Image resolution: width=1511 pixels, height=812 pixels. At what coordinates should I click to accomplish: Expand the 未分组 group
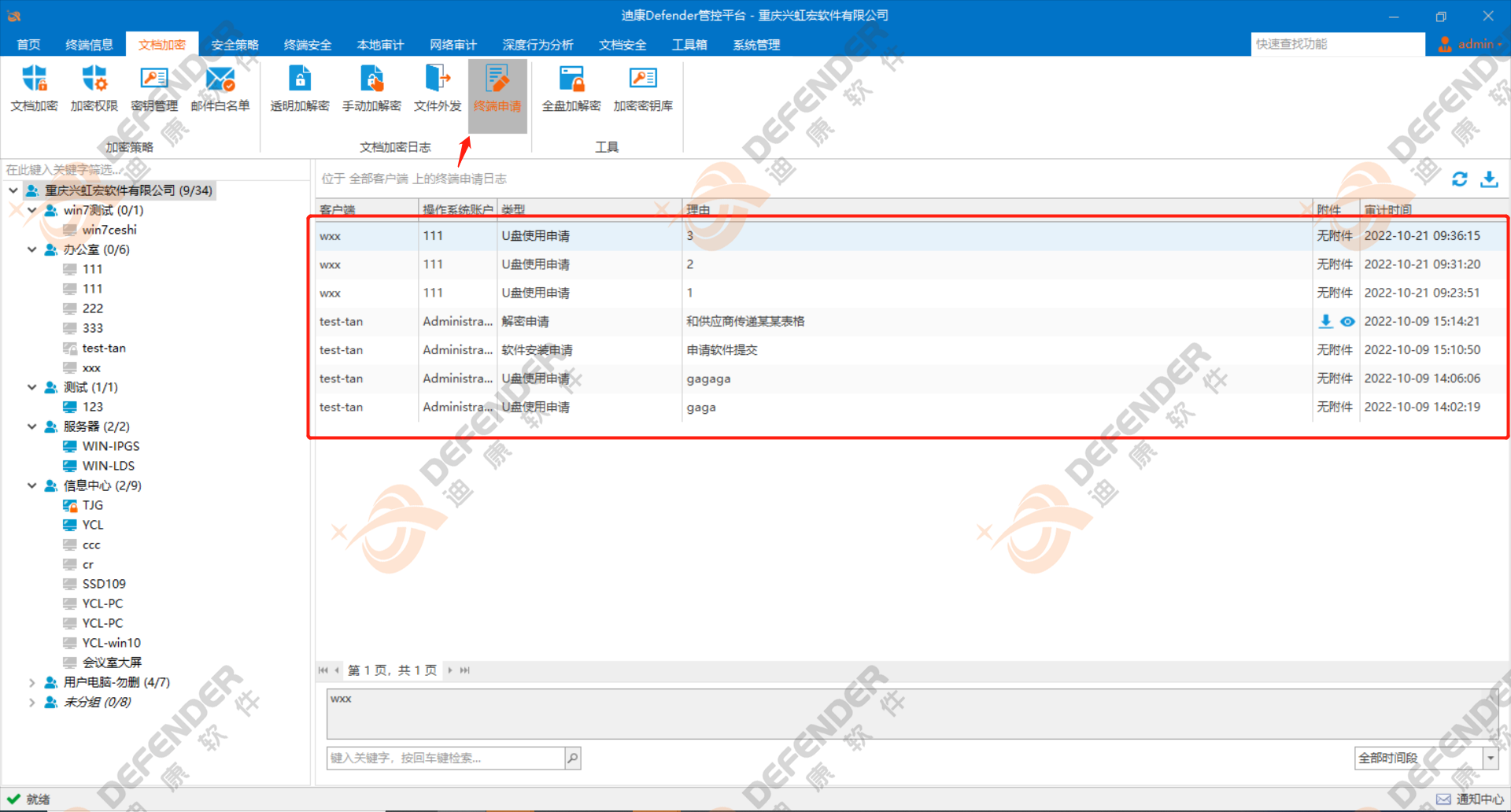[x=32, y=702]
